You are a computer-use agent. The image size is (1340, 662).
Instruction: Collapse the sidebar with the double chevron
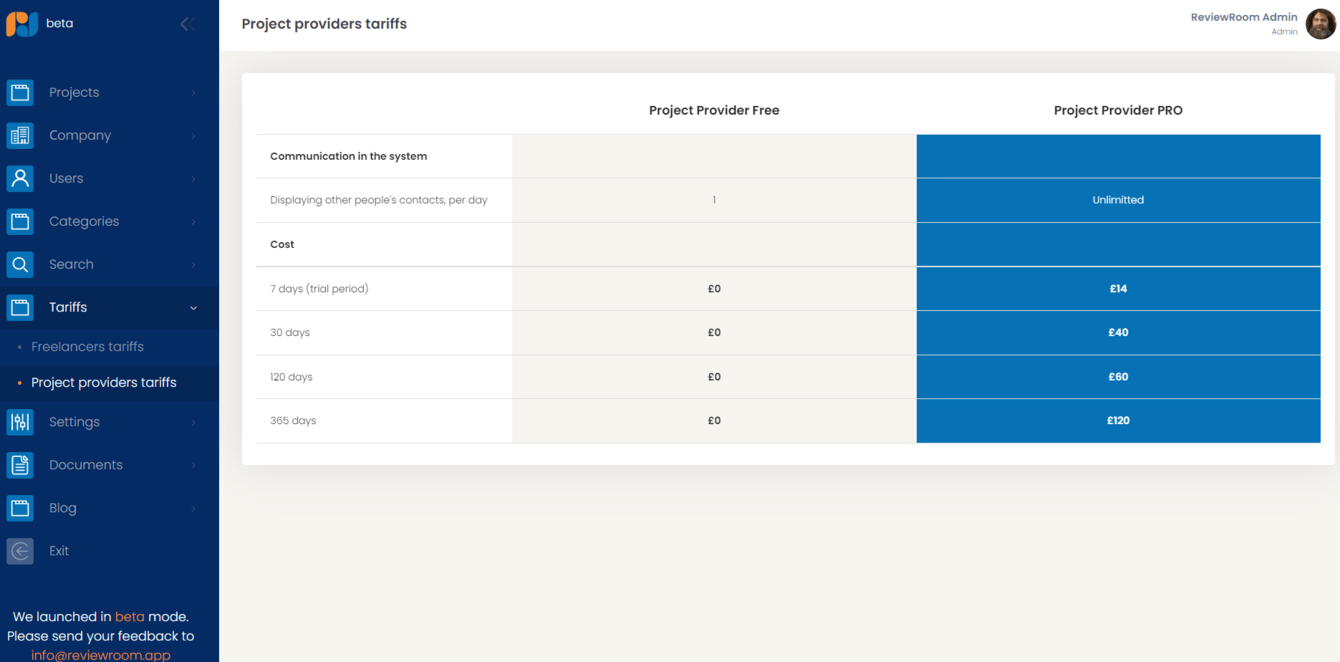tap(185, 24)
